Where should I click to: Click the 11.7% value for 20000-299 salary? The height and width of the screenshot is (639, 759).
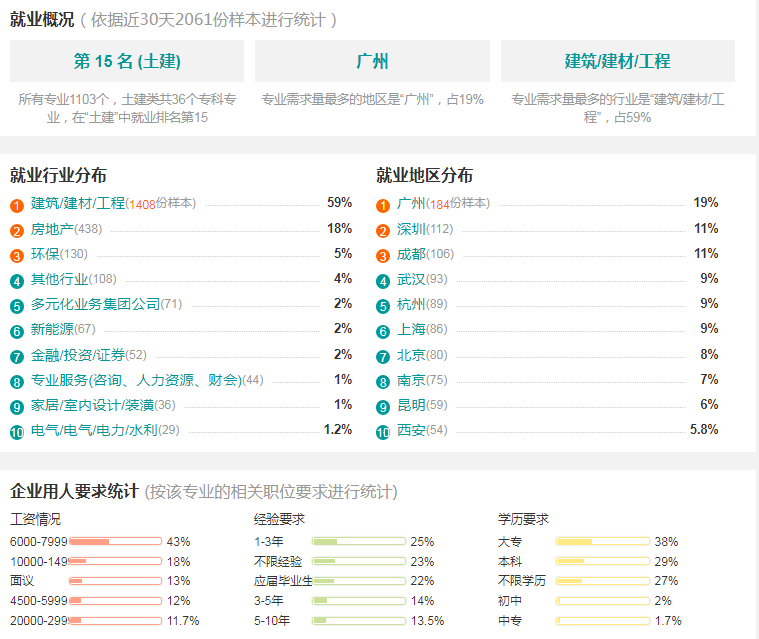(183, 621)
